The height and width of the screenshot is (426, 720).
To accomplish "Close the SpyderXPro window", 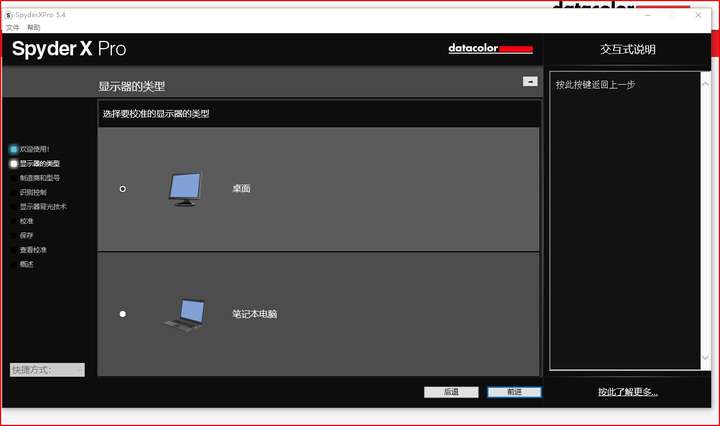I will [x=698, y=15].
